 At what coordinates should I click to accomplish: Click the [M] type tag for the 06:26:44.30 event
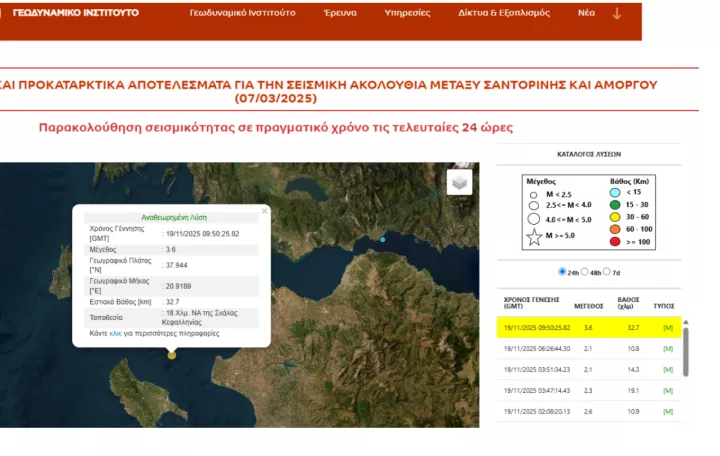[x=667, y=348]
